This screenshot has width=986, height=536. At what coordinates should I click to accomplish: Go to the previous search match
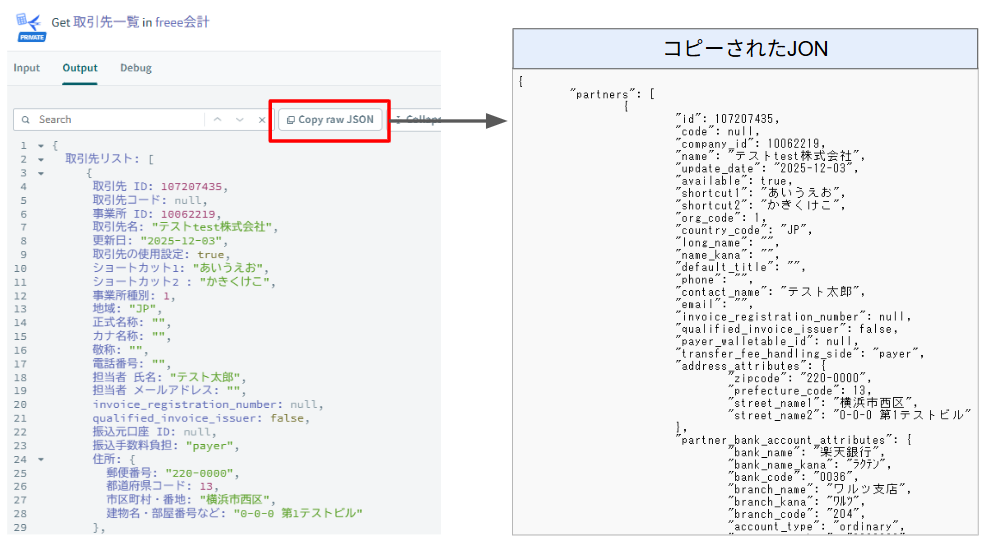[218, 120]
